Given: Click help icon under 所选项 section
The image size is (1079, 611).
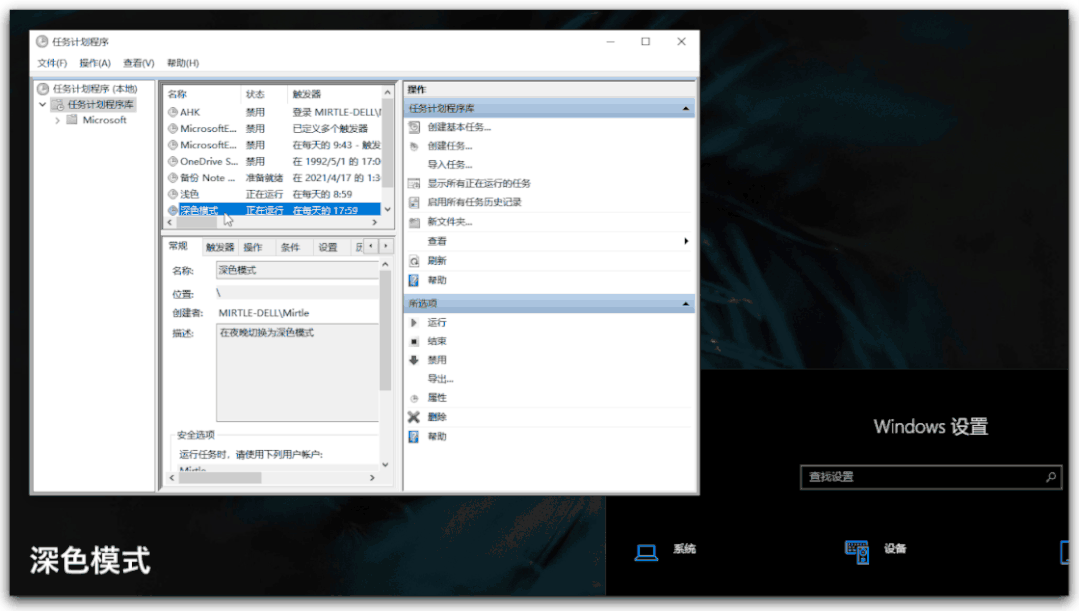Looking at the screenshot, I should [x=414, y=437].
